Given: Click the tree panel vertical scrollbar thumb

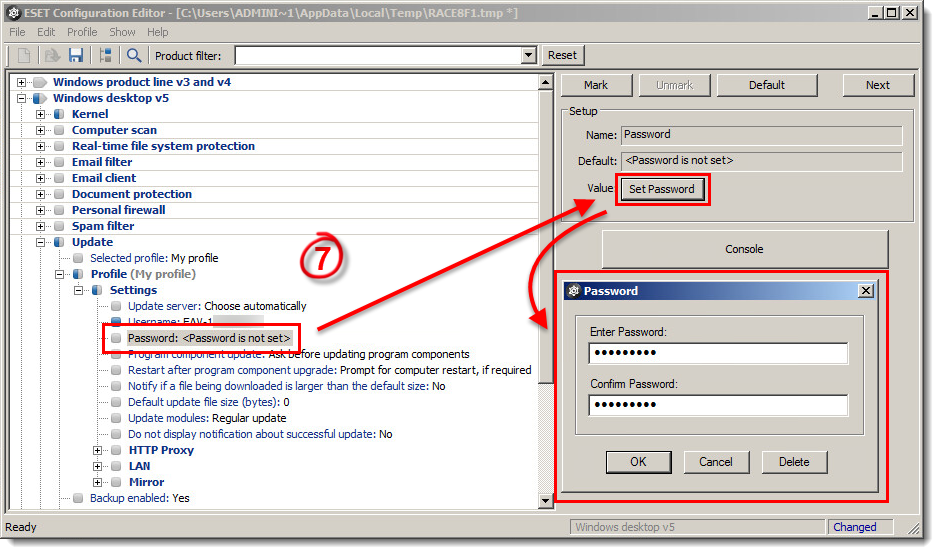Looking at the screenshot, I should [545, 235].
